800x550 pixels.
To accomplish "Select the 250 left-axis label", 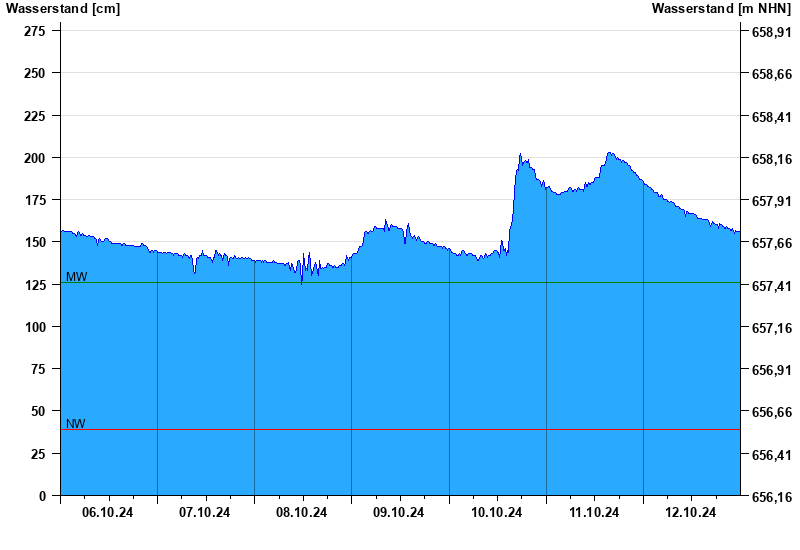I will tap(35, 73).
